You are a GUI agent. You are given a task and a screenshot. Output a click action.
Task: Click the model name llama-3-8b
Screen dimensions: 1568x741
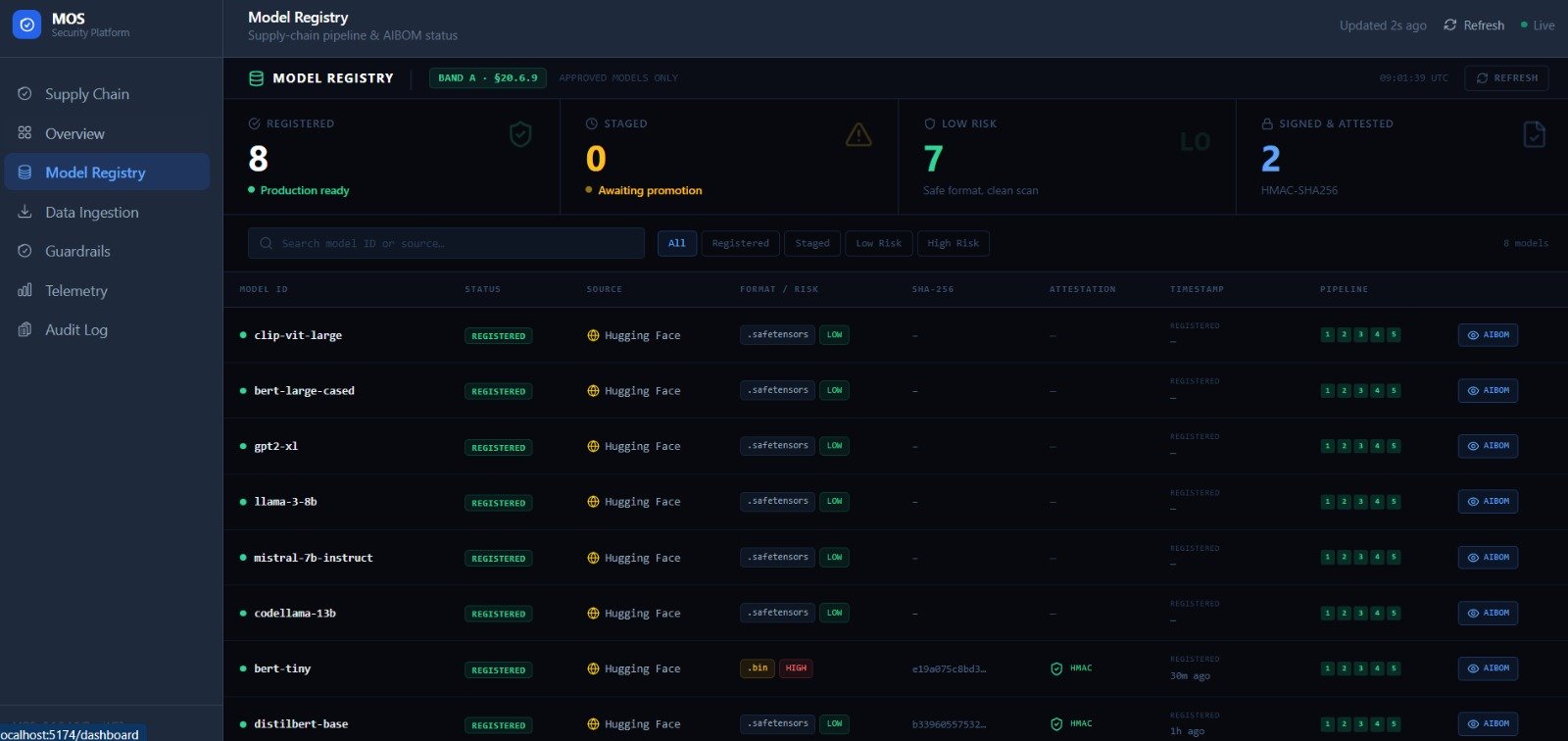point(285,502)
